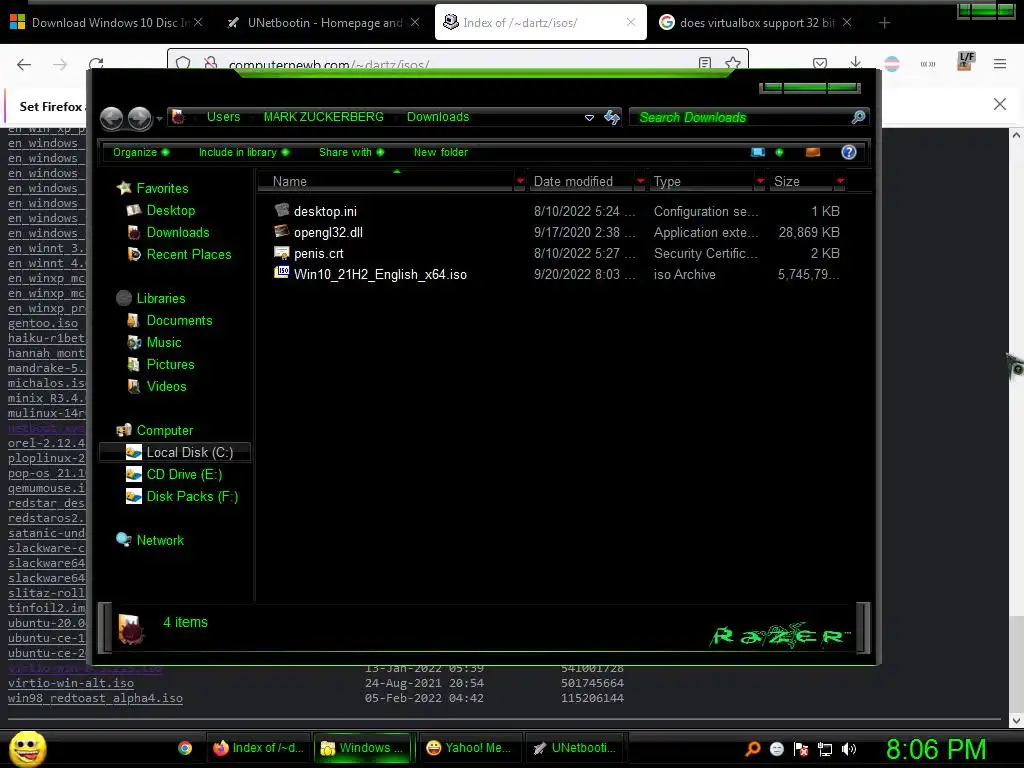Click the certificate file icon
Viewport: 1024px width, 768px height.
[x=281, y=253]
